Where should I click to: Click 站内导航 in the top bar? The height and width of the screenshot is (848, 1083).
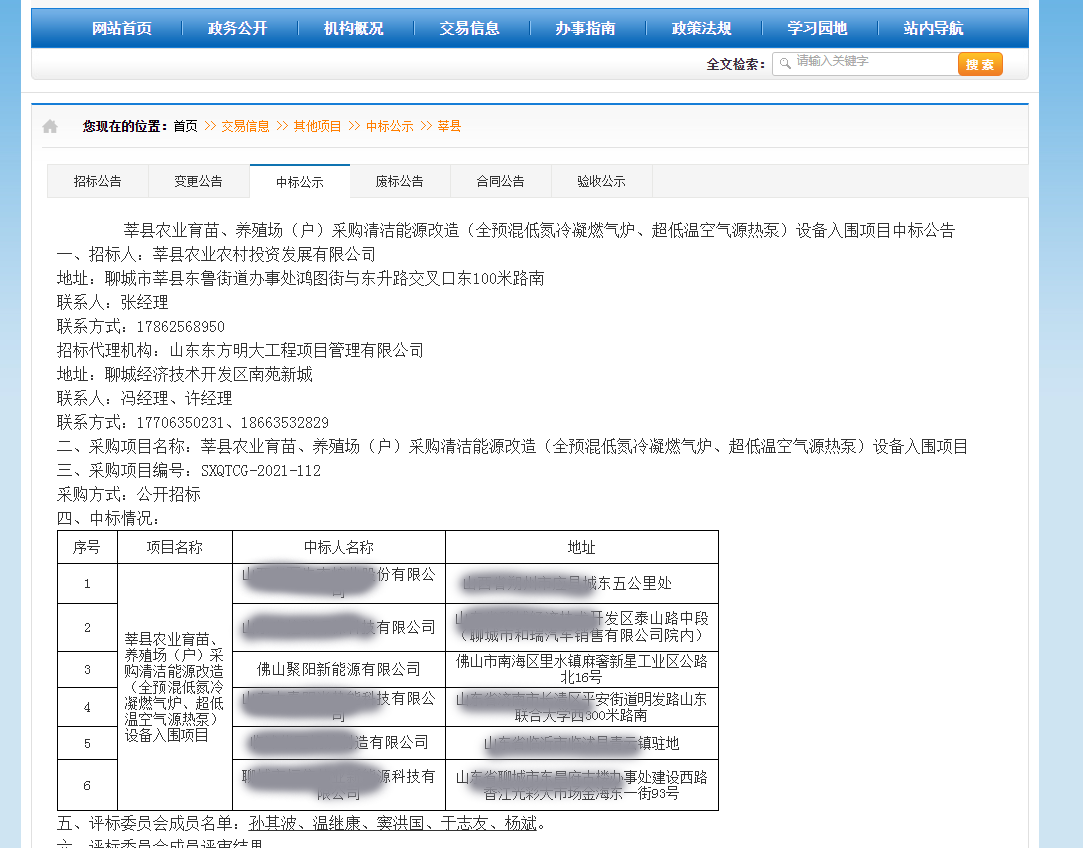pyautogui.click(x=934, y=28)
